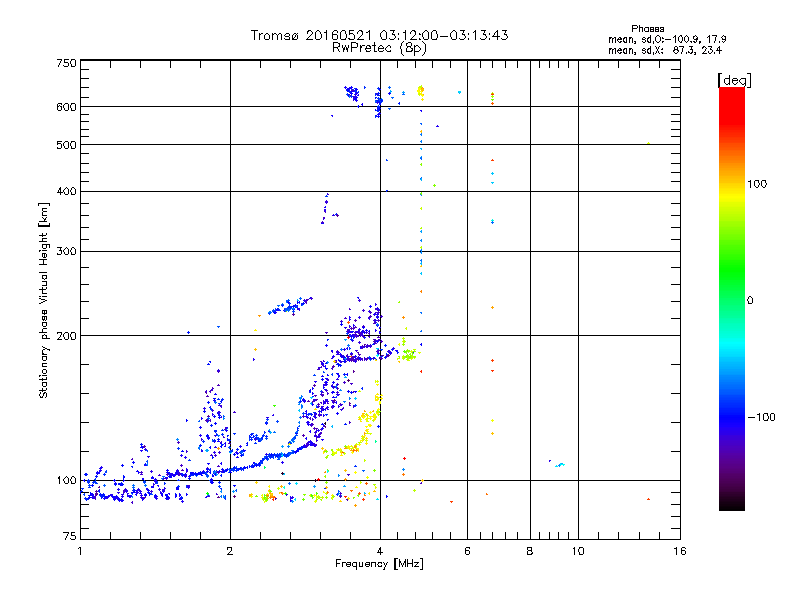Click the y-axis tick label '750'
The width and height of the screenshot is (800, 600).
[66, 63]
